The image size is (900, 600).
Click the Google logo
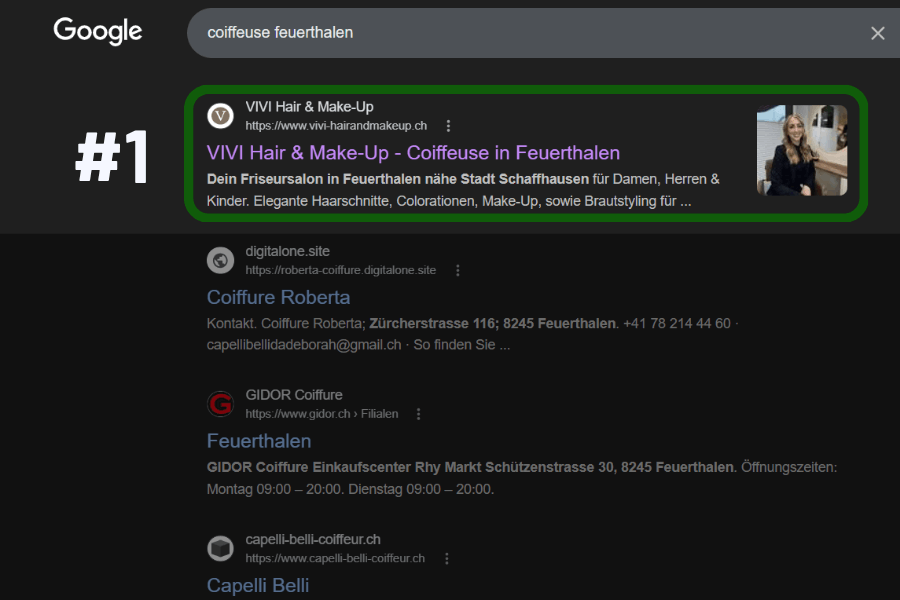coord(98,31)
